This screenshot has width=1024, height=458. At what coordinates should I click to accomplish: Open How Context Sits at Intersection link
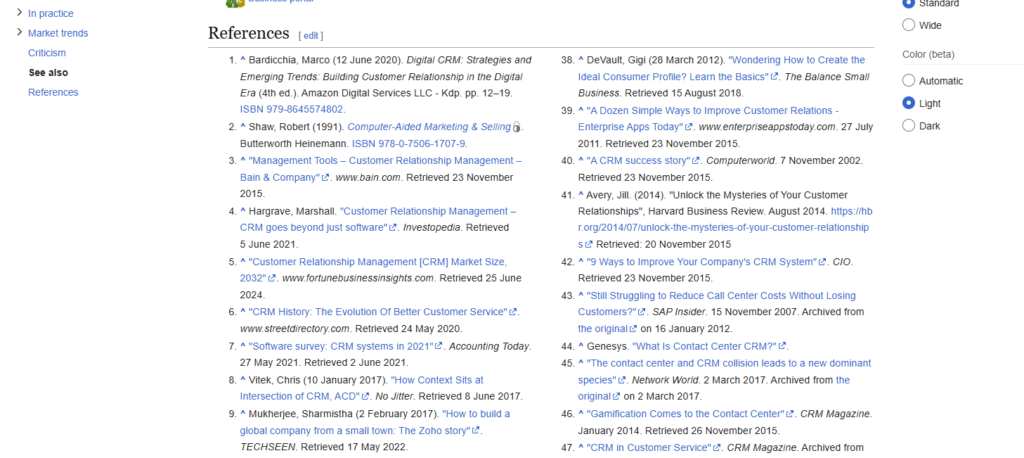[x=362, y=388]
